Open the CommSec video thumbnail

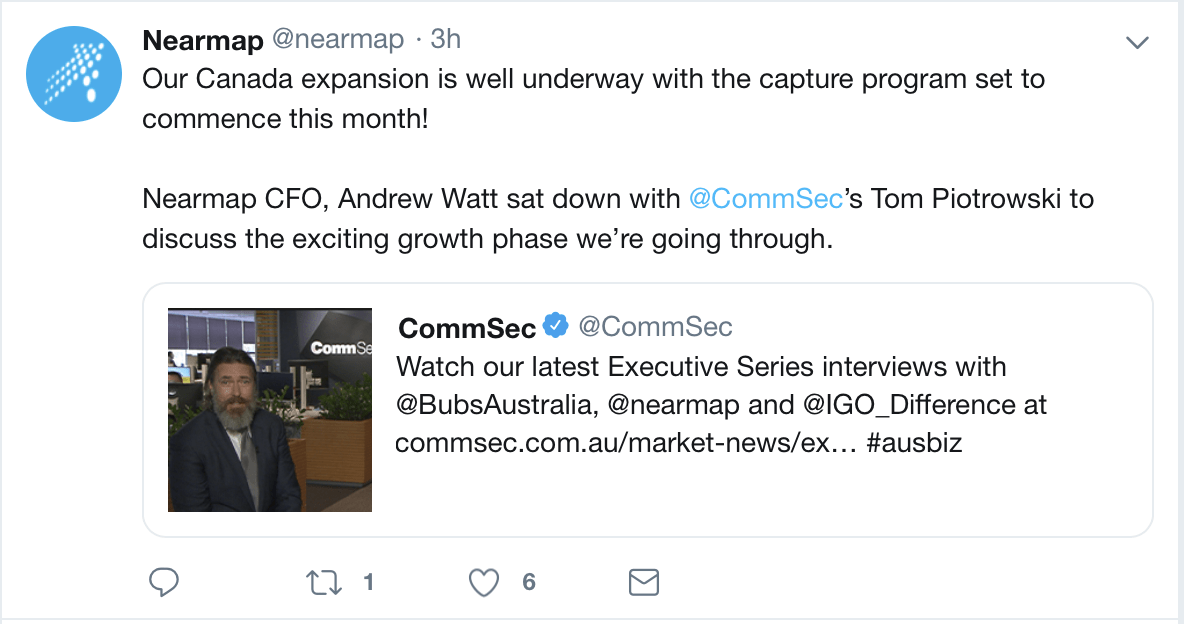270,411
